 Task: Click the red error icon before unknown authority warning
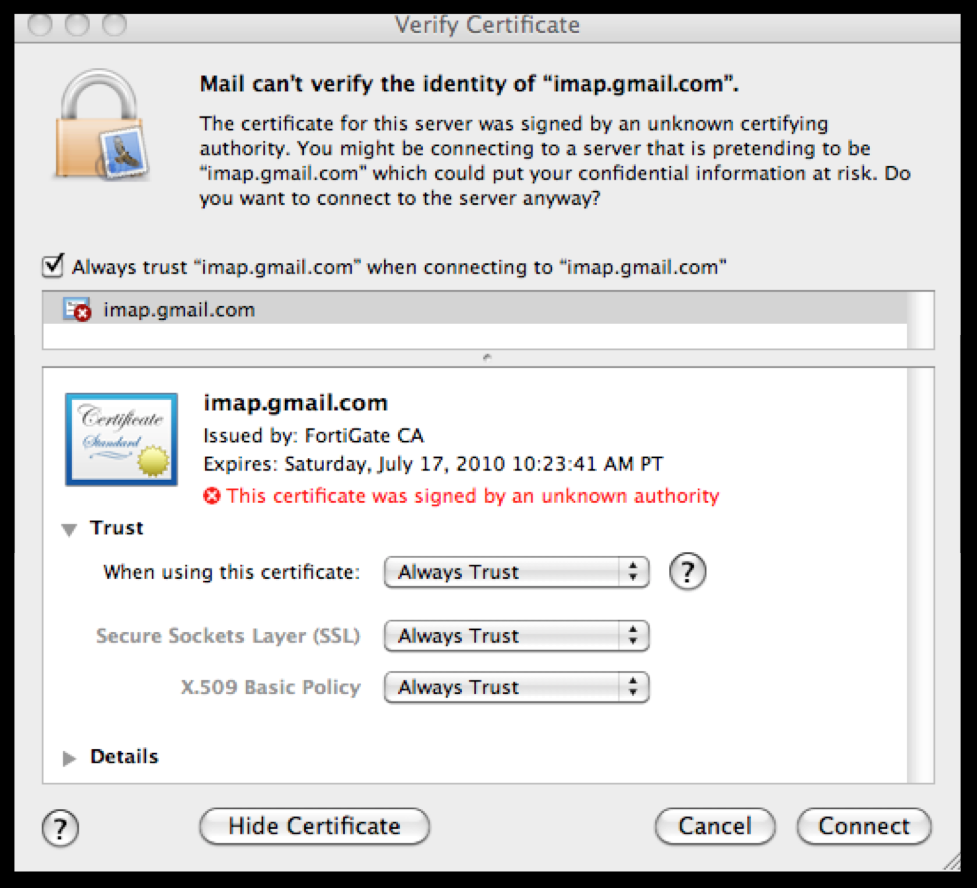tap(212, 496)
